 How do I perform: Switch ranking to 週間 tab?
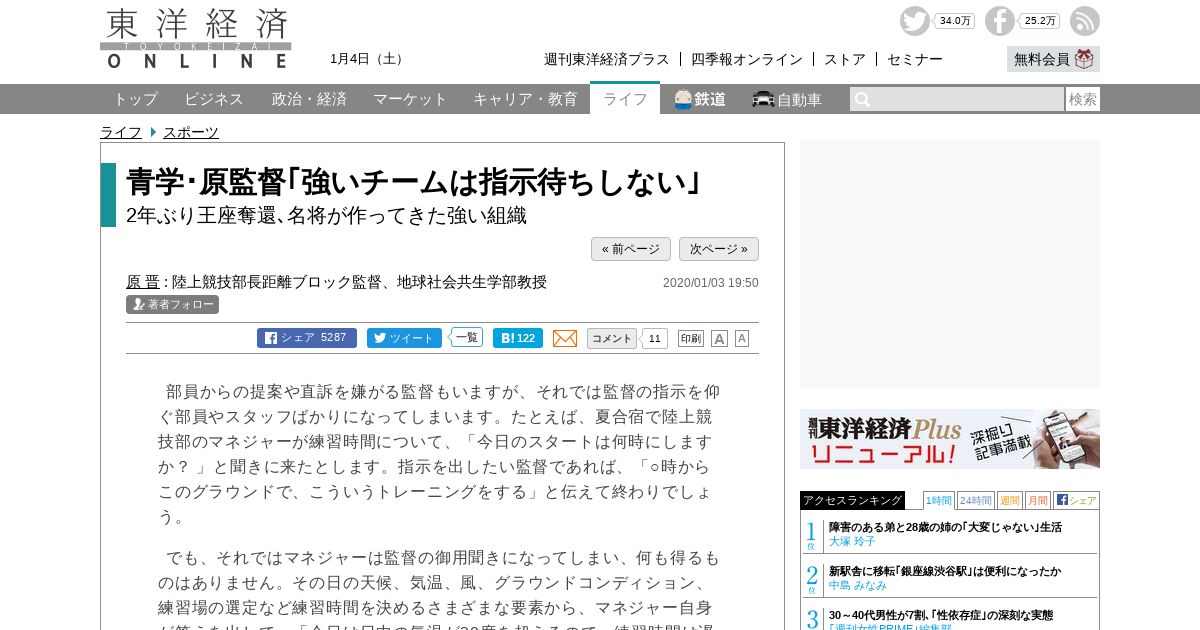pos(1010,500)
